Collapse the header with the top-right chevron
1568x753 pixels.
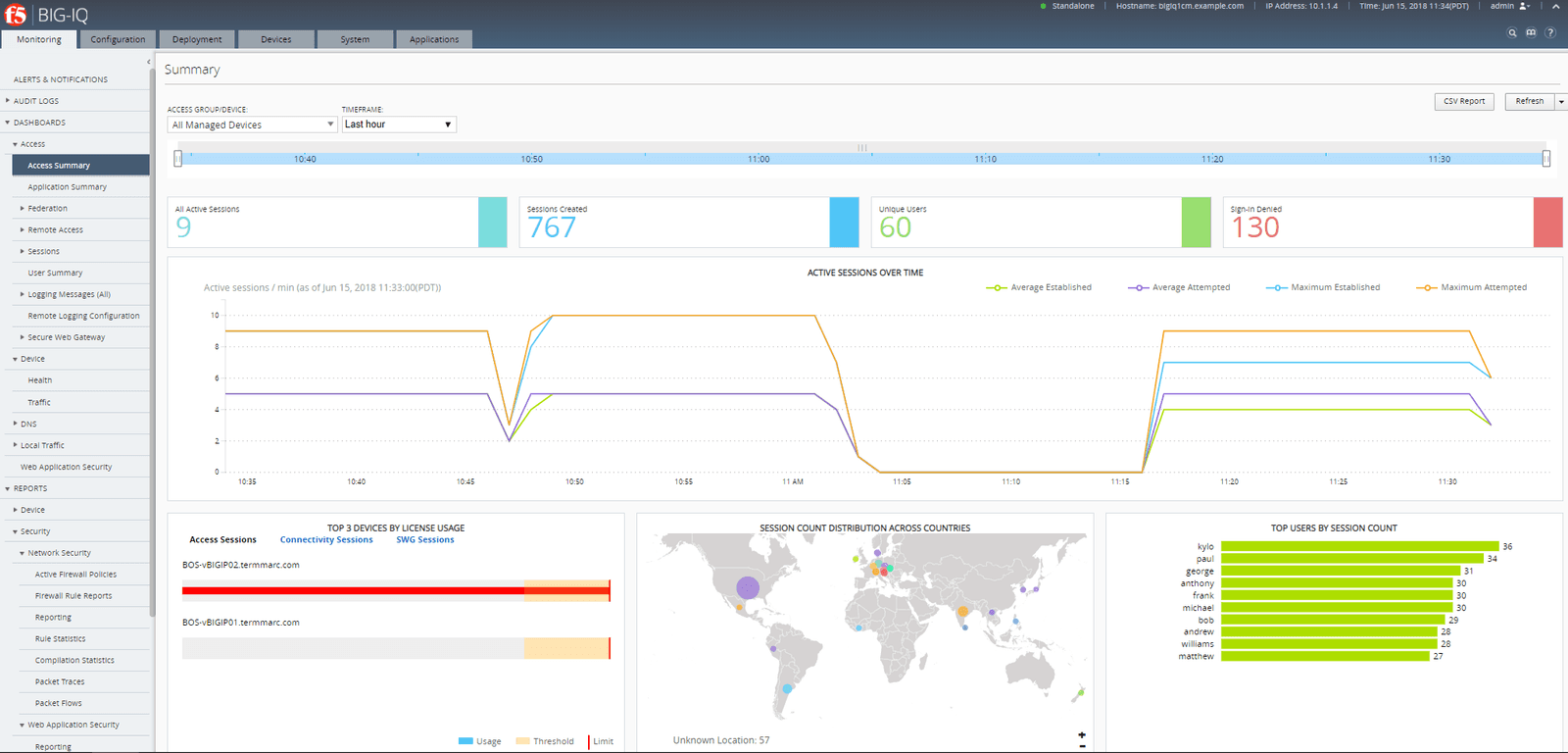(x=1555, y=6)
